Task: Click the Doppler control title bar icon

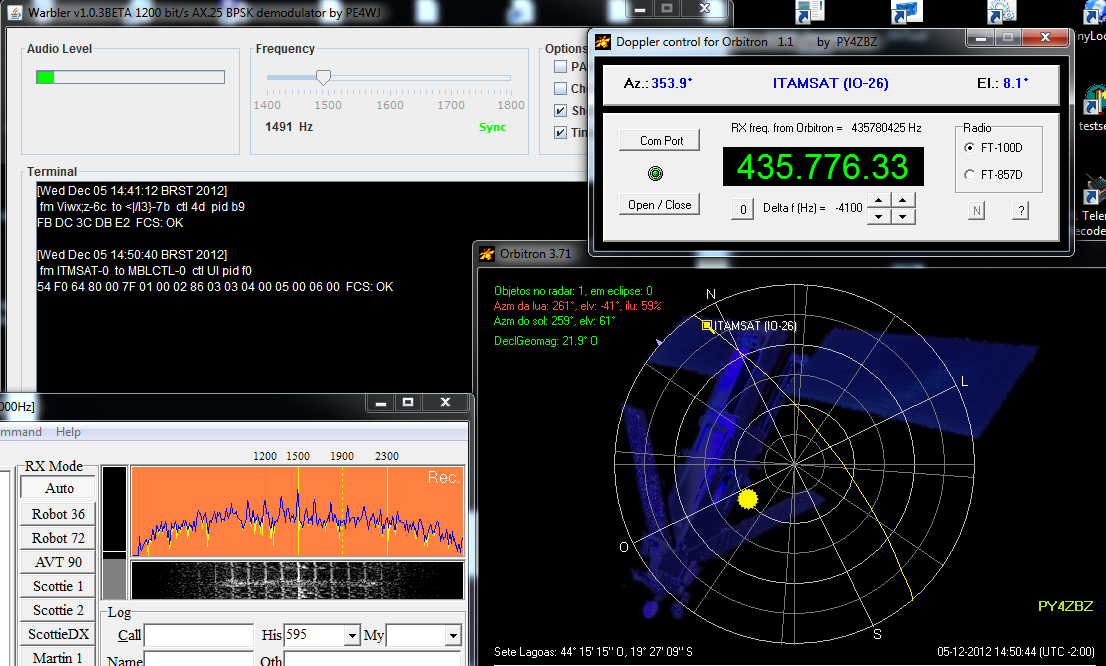Action: (x=603, y=42)
